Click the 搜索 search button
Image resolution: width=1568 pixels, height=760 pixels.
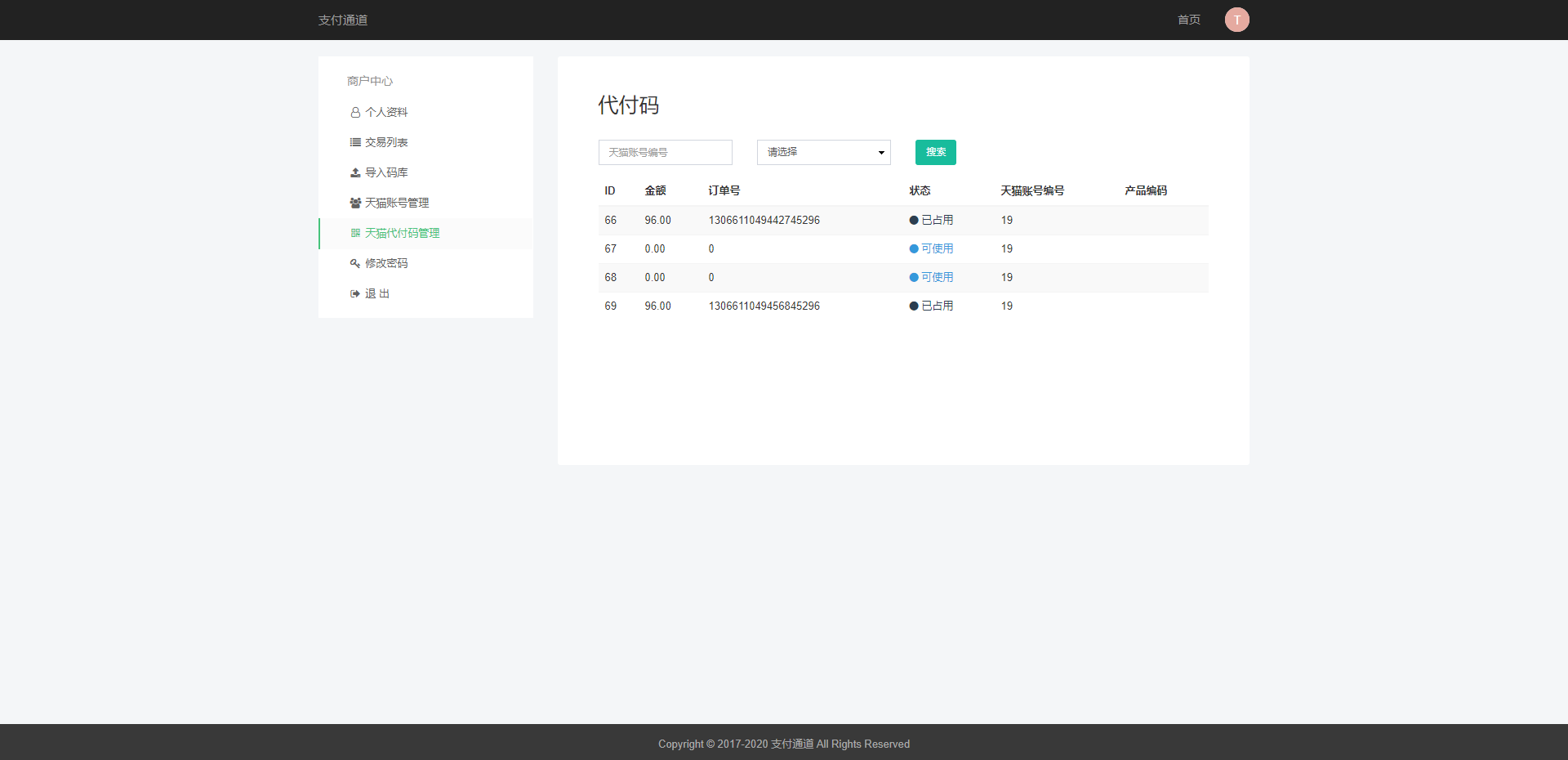click(935, 152)
